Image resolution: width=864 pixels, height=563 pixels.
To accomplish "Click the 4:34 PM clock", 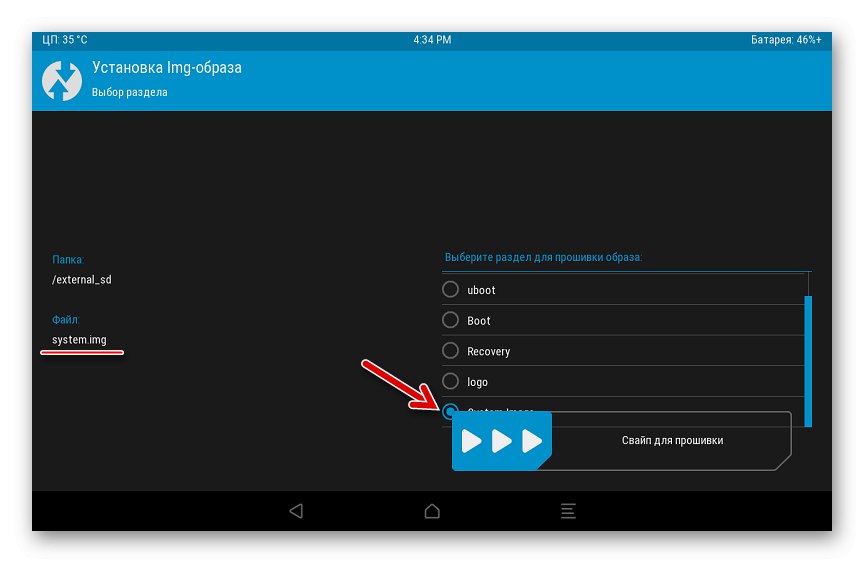I will (432, 40).
